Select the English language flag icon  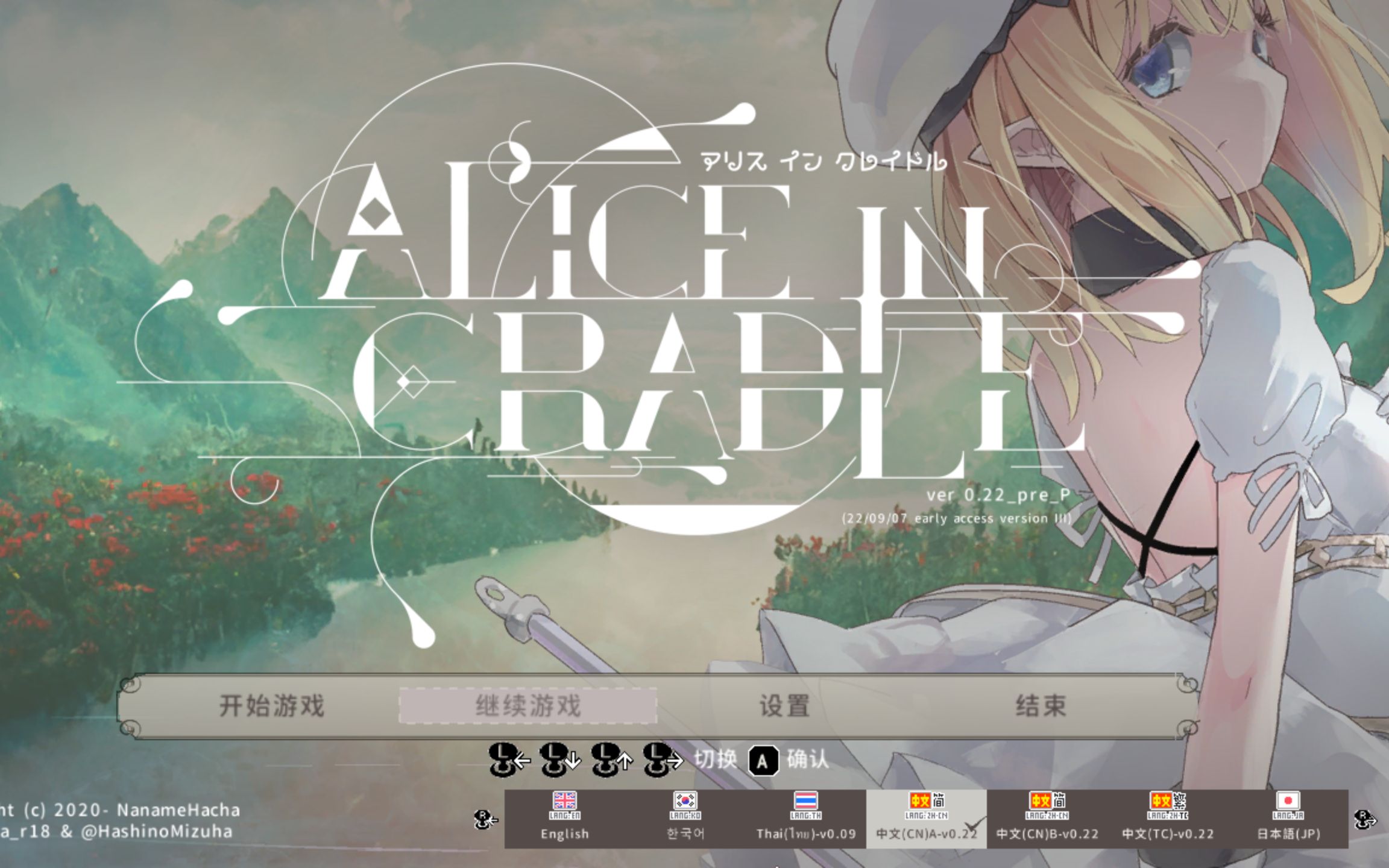click(565, 800)
